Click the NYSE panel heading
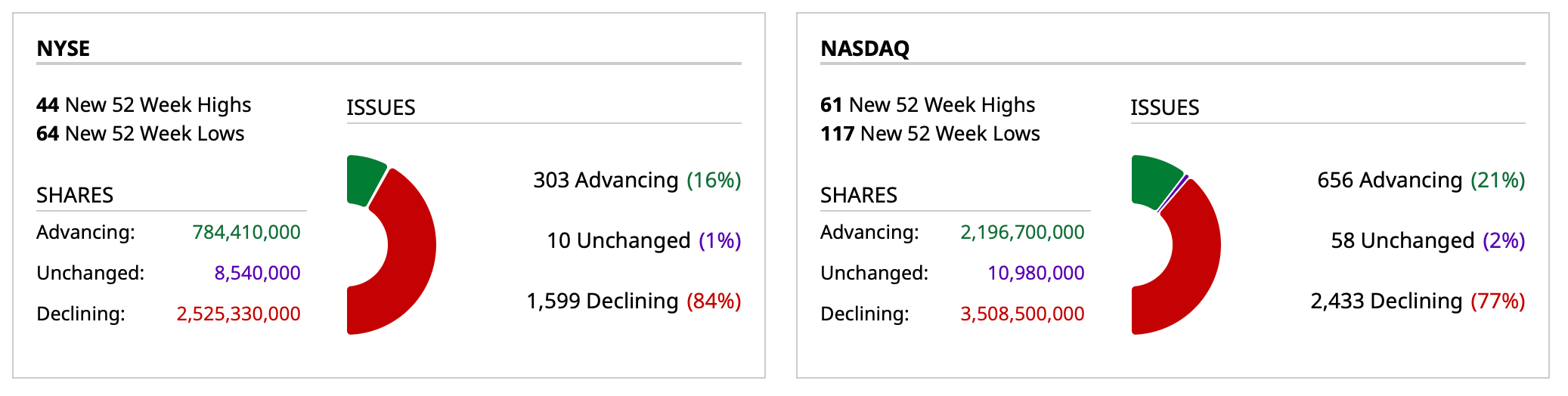This screenshot has height=396, width=1568. 64,48
